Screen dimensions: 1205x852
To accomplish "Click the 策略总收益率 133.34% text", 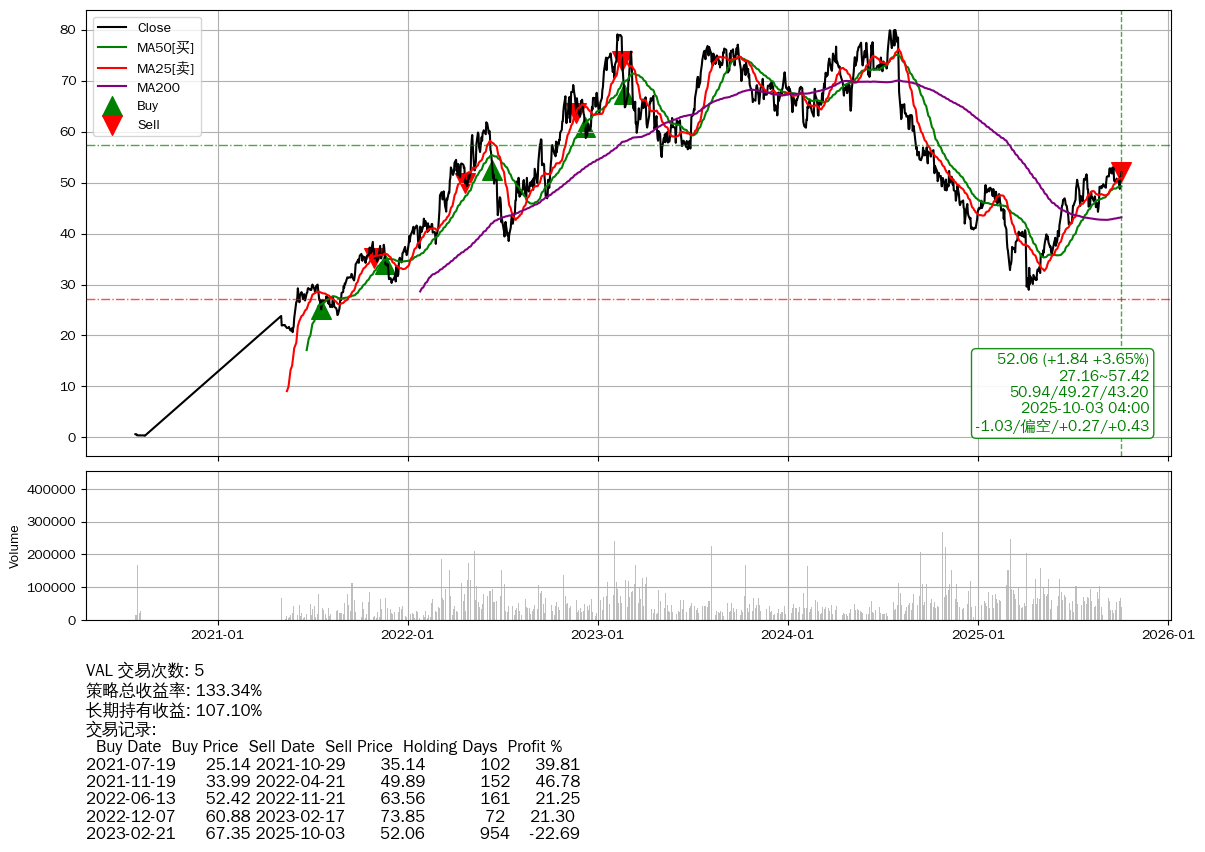I will (x=174, y=691).
